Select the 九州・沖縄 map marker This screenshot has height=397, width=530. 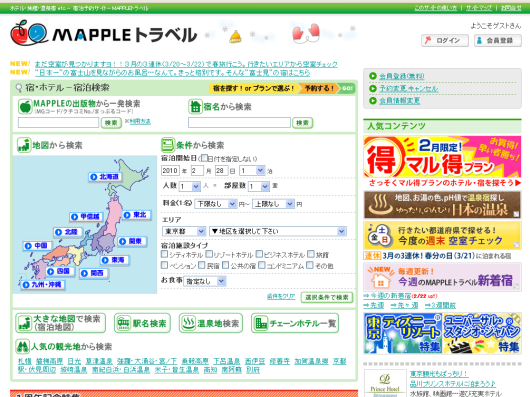click(x=43, y=284)
